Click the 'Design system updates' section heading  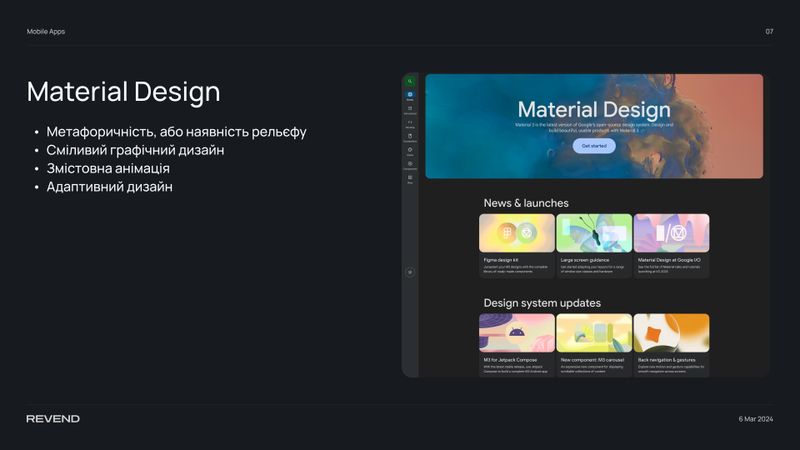point(542,303)
